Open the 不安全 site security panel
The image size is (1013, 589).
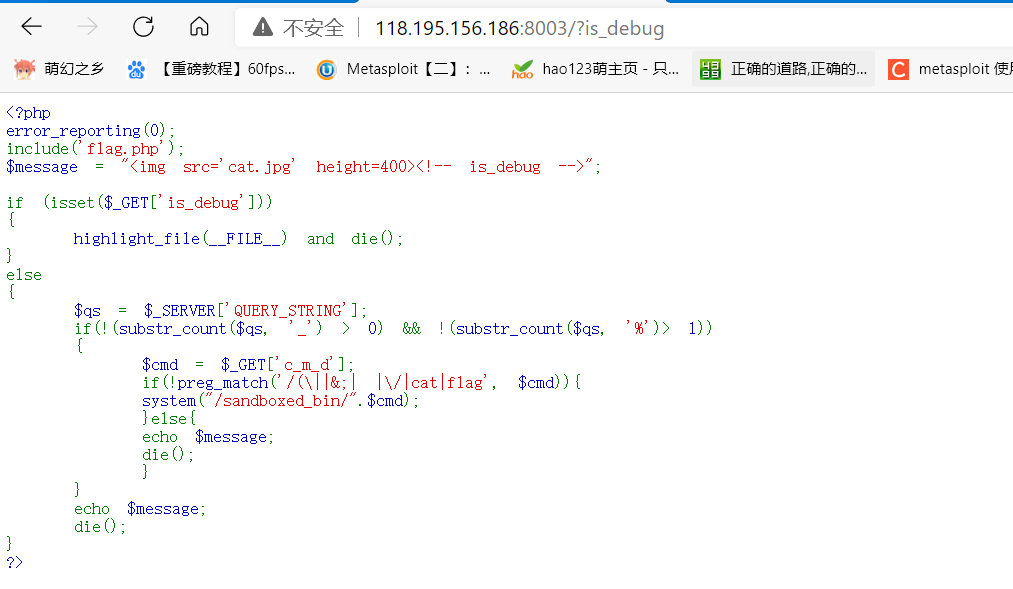pyautogui.click(x=312, y=28)
